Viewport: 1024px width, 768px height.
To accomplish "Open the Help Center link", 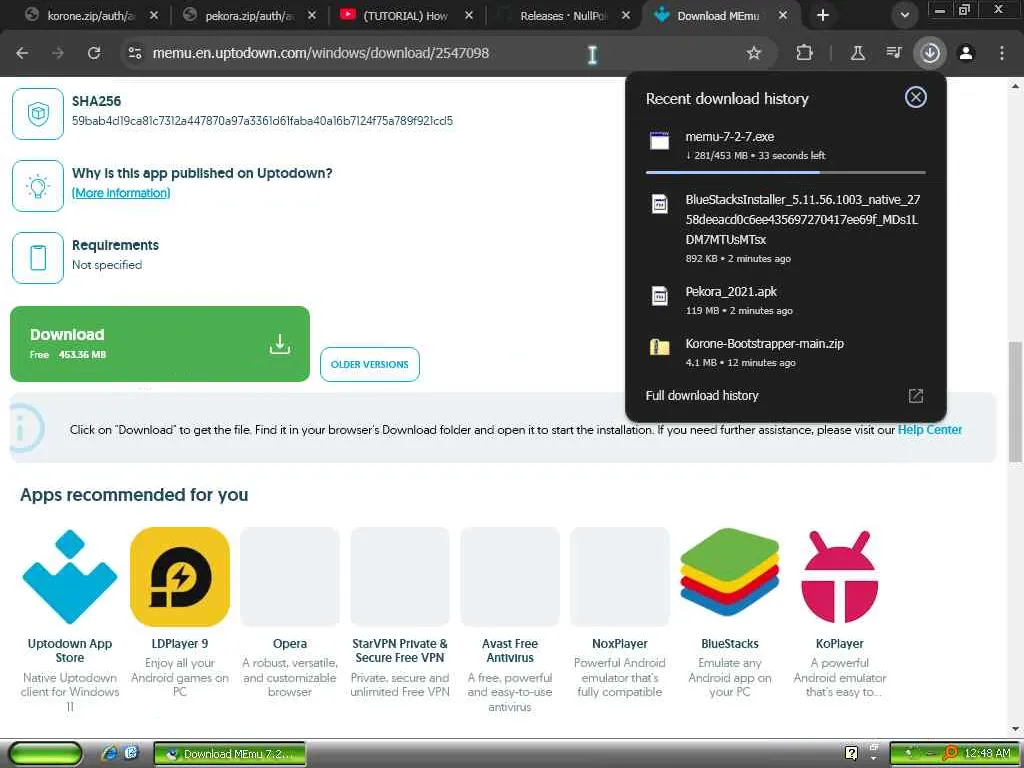I will click(929, 430).
